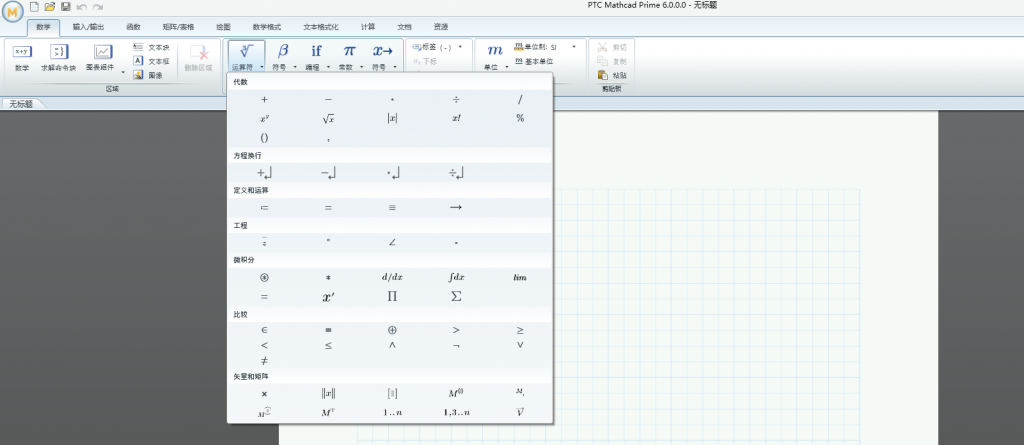The image size is (1024, 445).
Task: Click the Mathcad application menu button
Action: 13,11
